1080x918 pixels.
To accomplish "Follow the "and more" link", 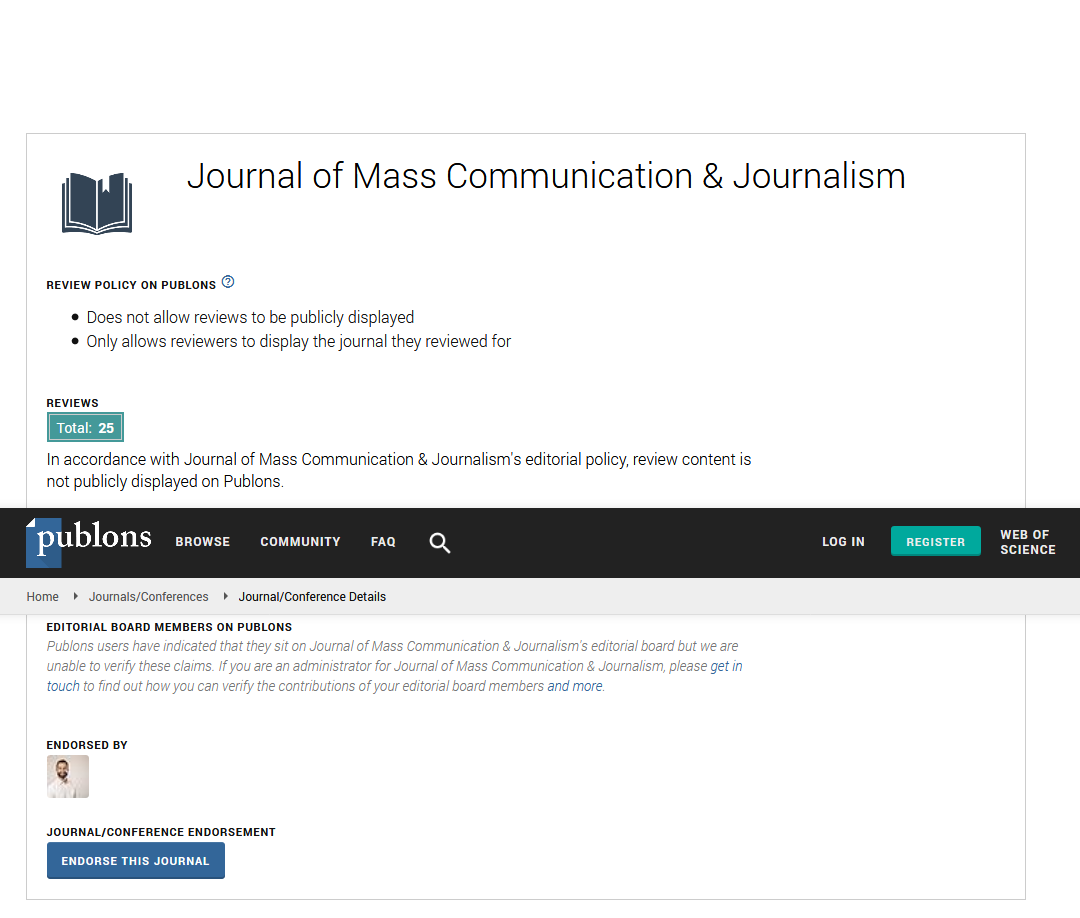I will click(575, 686).
